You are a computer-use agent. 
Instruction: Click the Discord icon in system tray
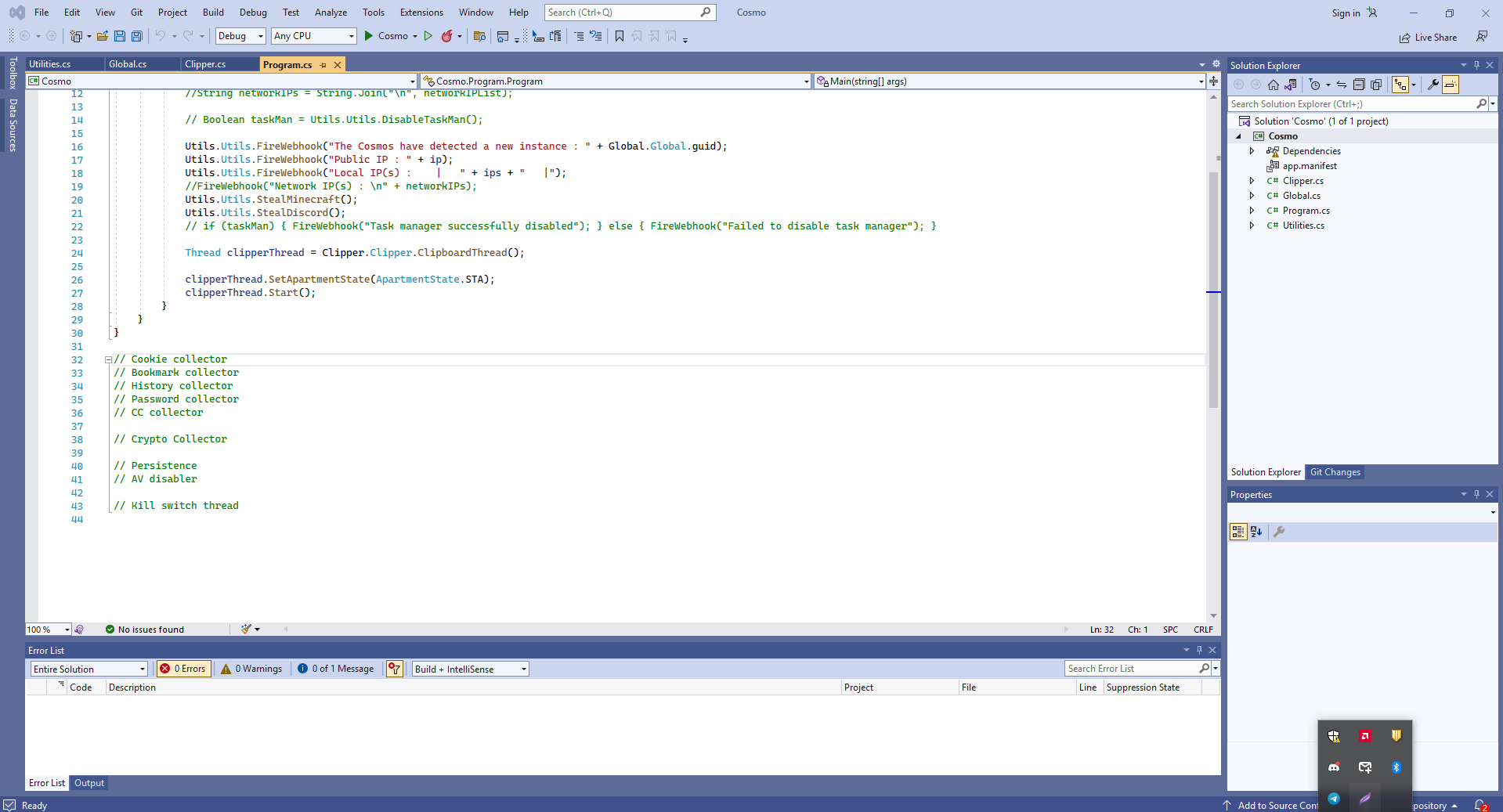[1334, 767]
